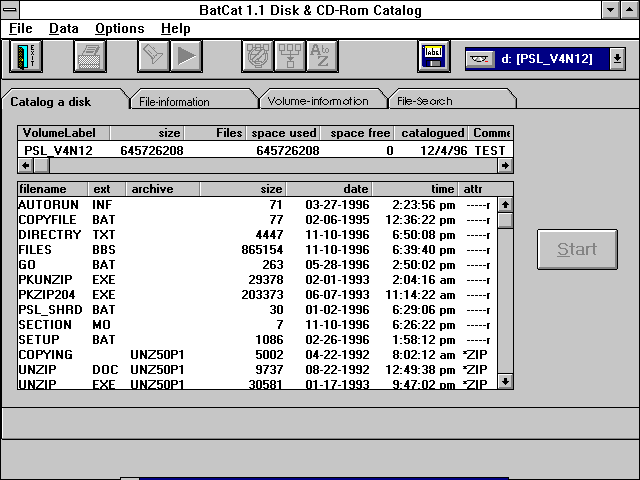Screen dimensions: 640x480
Task: Click the flashlight search toolbar icon
Action: pyautogui.click(x=154, y=57)
